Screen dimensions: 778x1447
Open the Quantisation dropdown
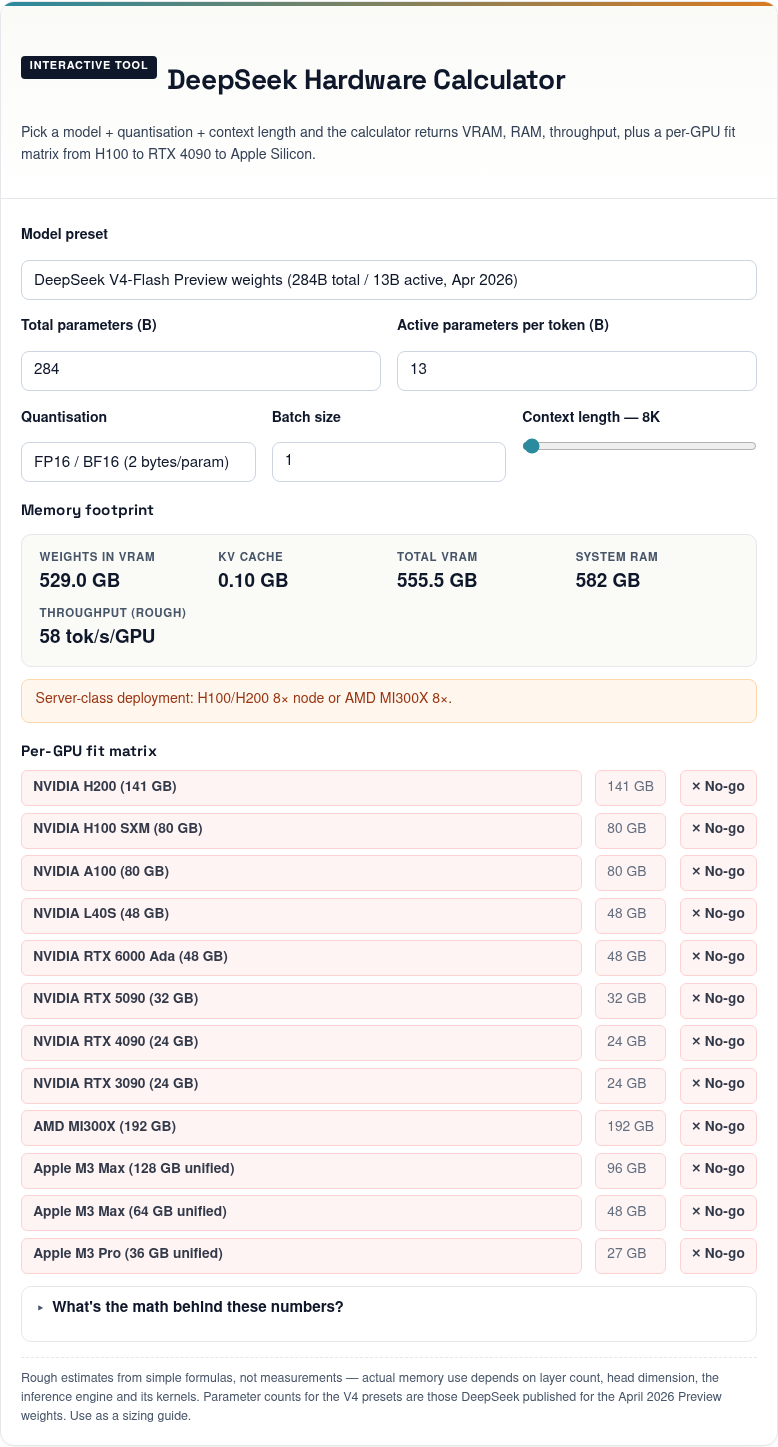tap(138, 462)
